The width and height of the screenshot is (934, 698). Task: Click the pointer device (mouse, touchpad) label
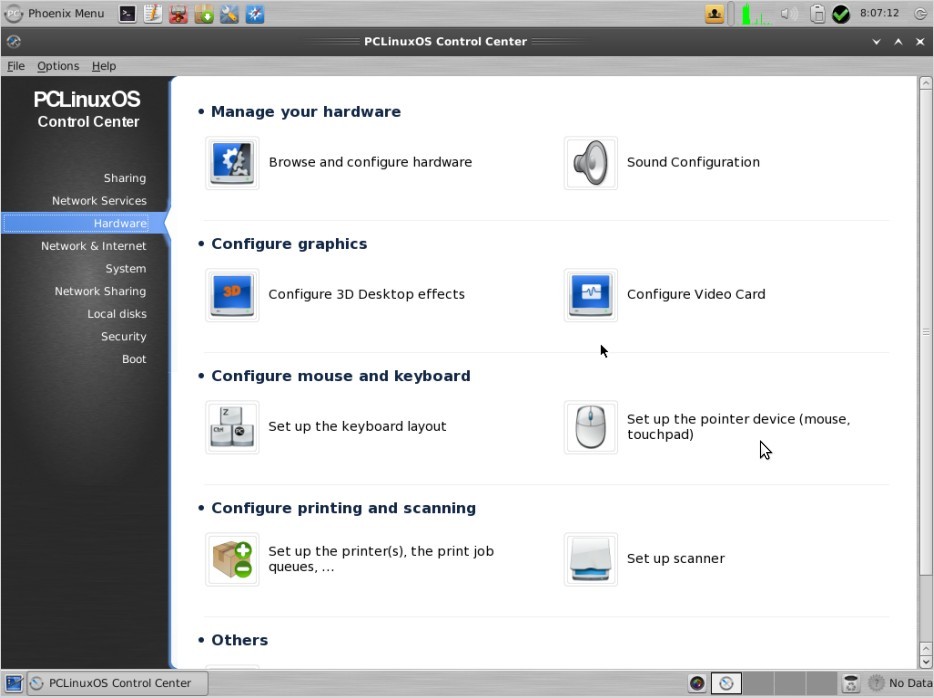pyautogui.click(x=738, y=426)
